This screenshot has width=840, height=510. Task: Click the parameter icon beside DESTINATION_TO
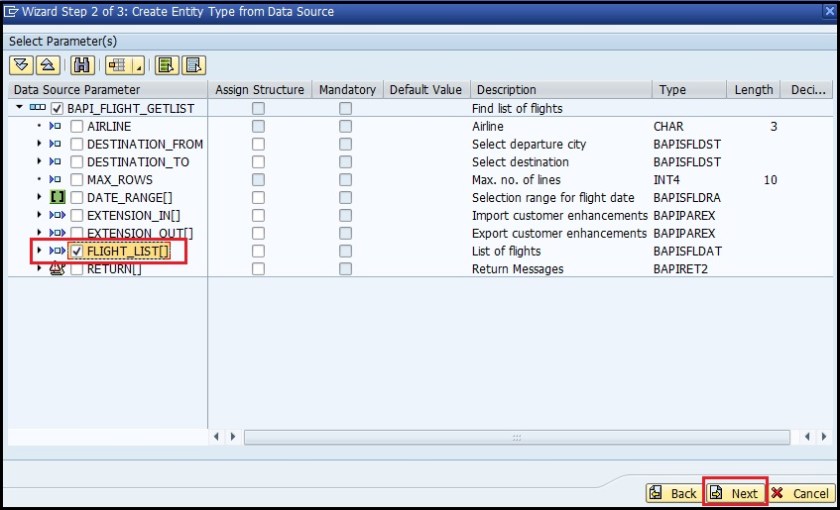coord(55,162)
